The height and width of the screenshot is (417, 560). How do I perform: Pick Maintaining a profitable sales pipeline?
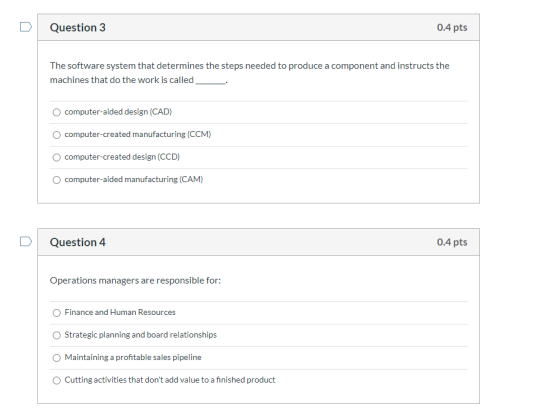tap(56, 358)
